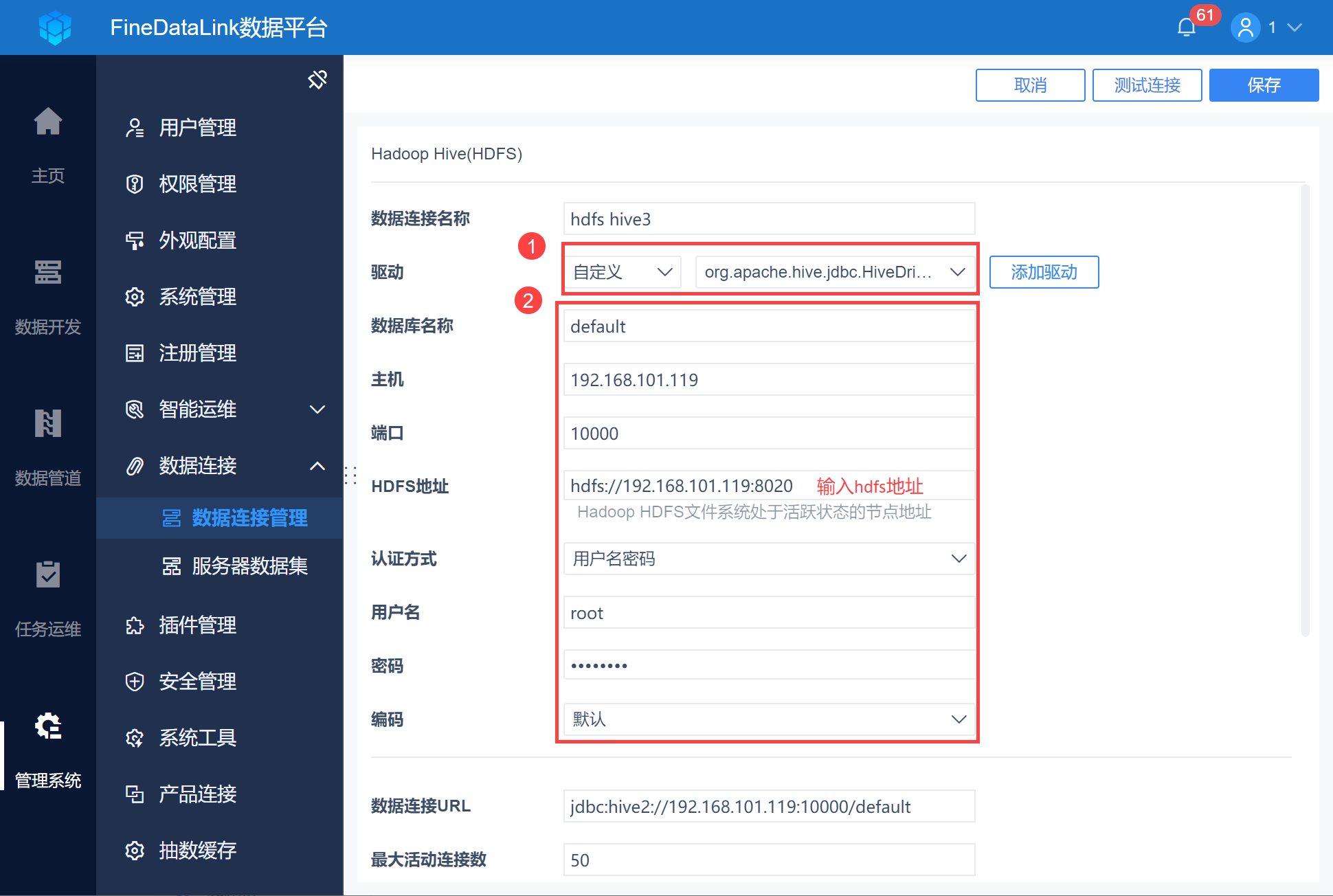Open the 任务运维 task operations icon
Image resolution: width=1333 pixels, height=896 pixels.
coord(48,575)
